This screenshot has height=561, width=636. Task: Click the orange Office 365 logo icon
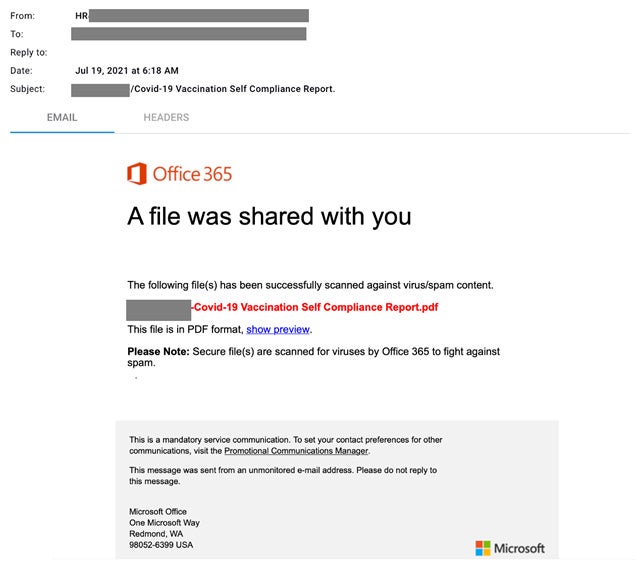[x=137, y=174]
